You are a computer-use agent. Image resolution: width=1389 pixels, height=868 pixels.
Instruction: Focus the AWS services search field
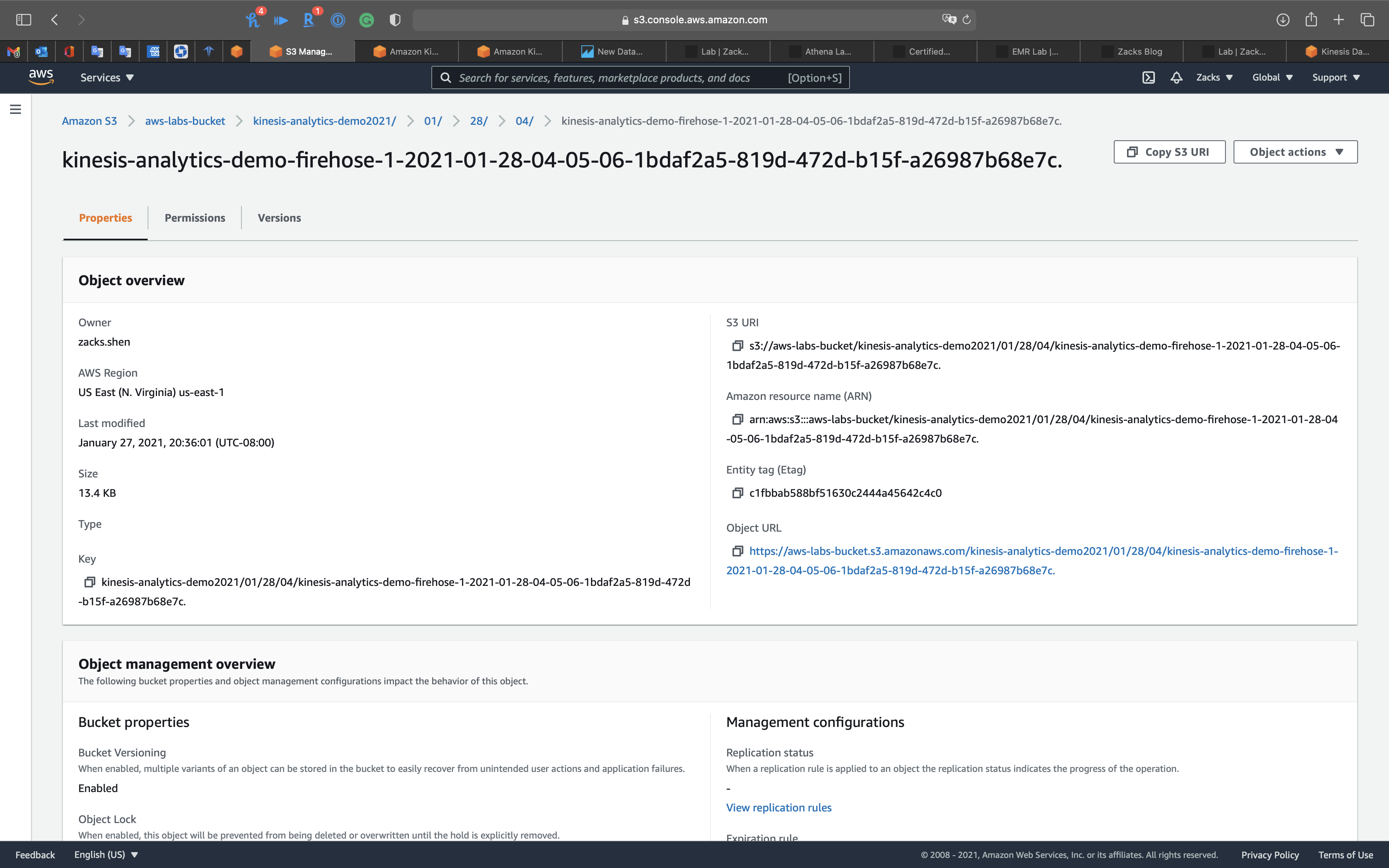pos(620,77)
